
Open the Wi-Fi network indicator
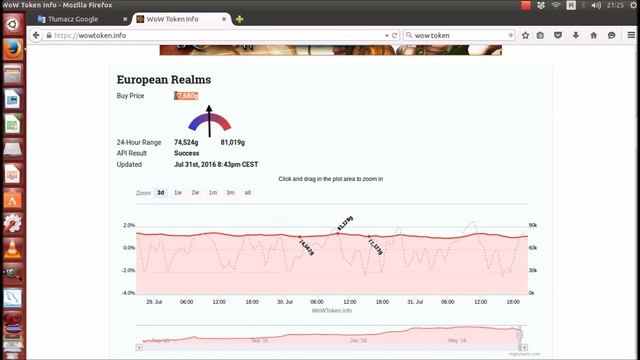[556, 5]
